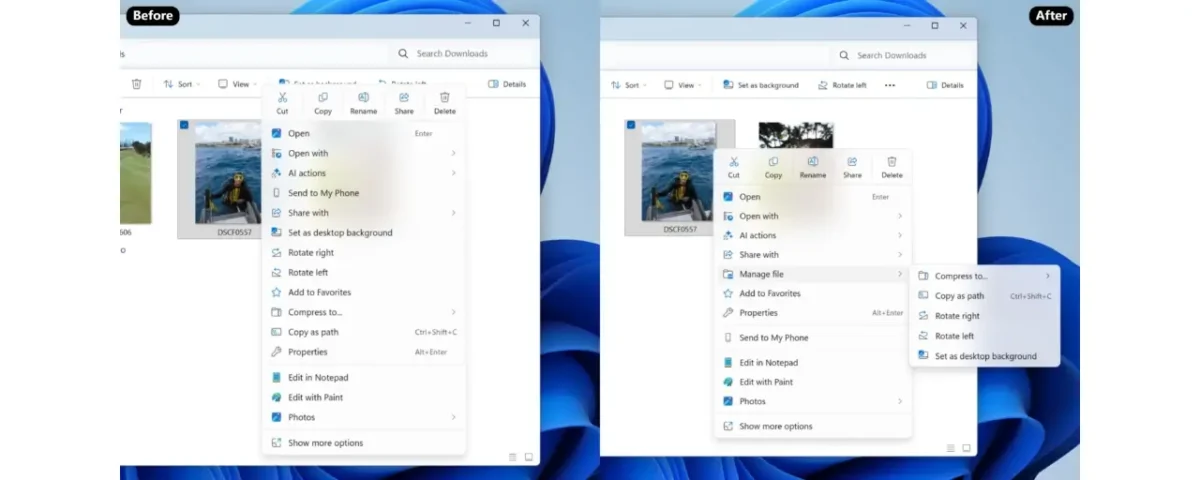Click the list view icon at the bottom of the Before window
Viewport: 1200px width, 480px height.
pyautogui.click(x=513, y=457)
